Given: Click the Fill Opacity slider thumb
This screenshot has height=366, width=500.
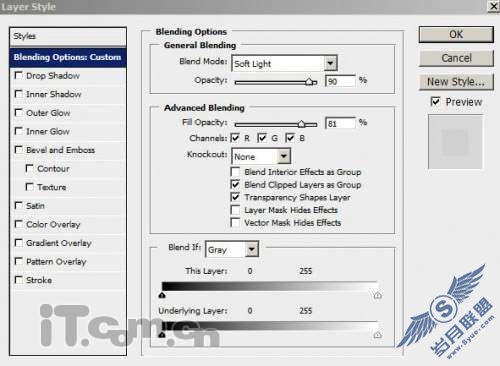Looking at the screenshot, I should coord(301,124).
